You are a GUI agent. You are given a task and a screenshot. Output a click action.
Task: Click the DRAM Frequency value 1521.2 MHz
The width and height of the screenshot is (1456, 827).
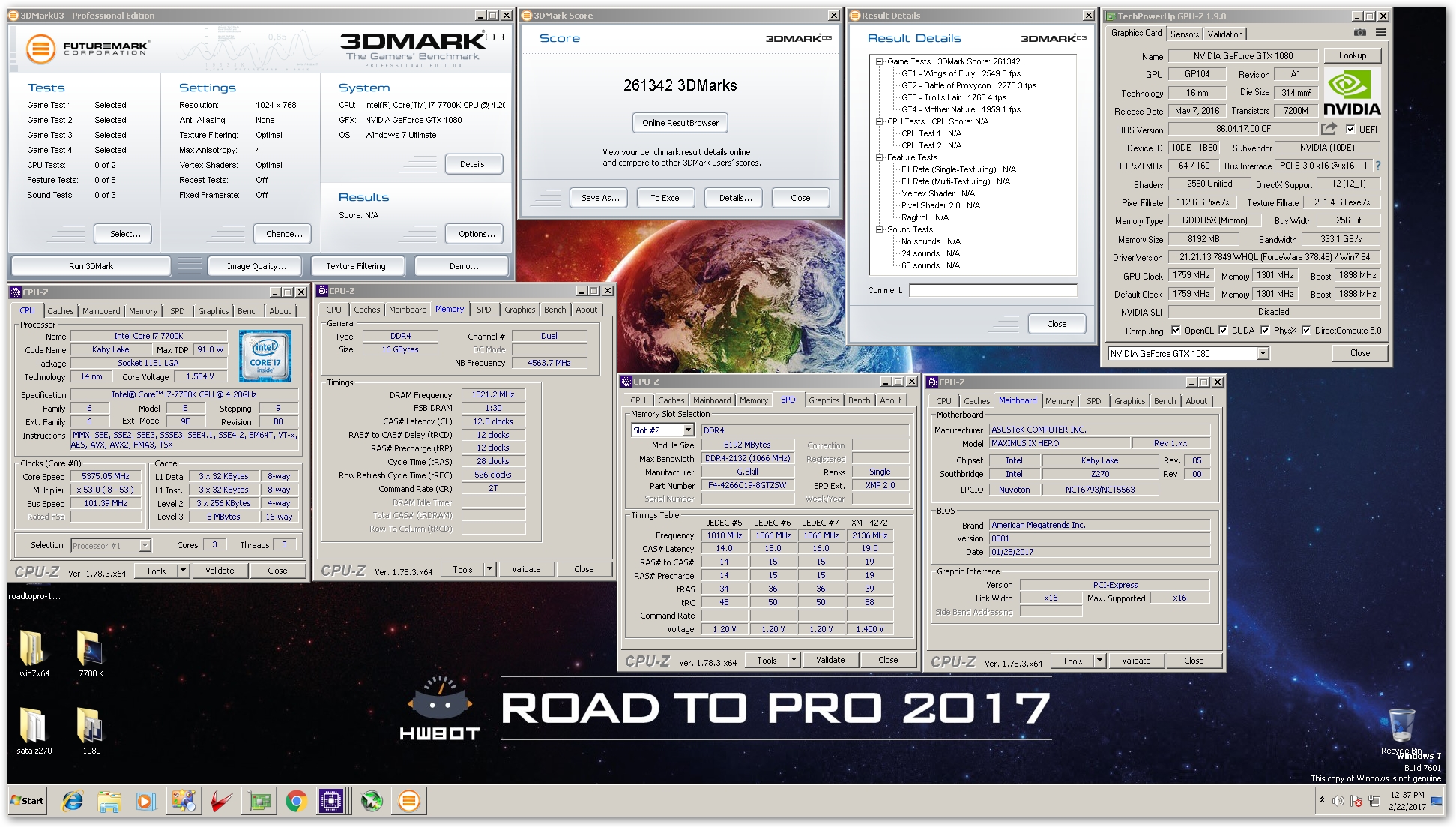coord(493,394)
